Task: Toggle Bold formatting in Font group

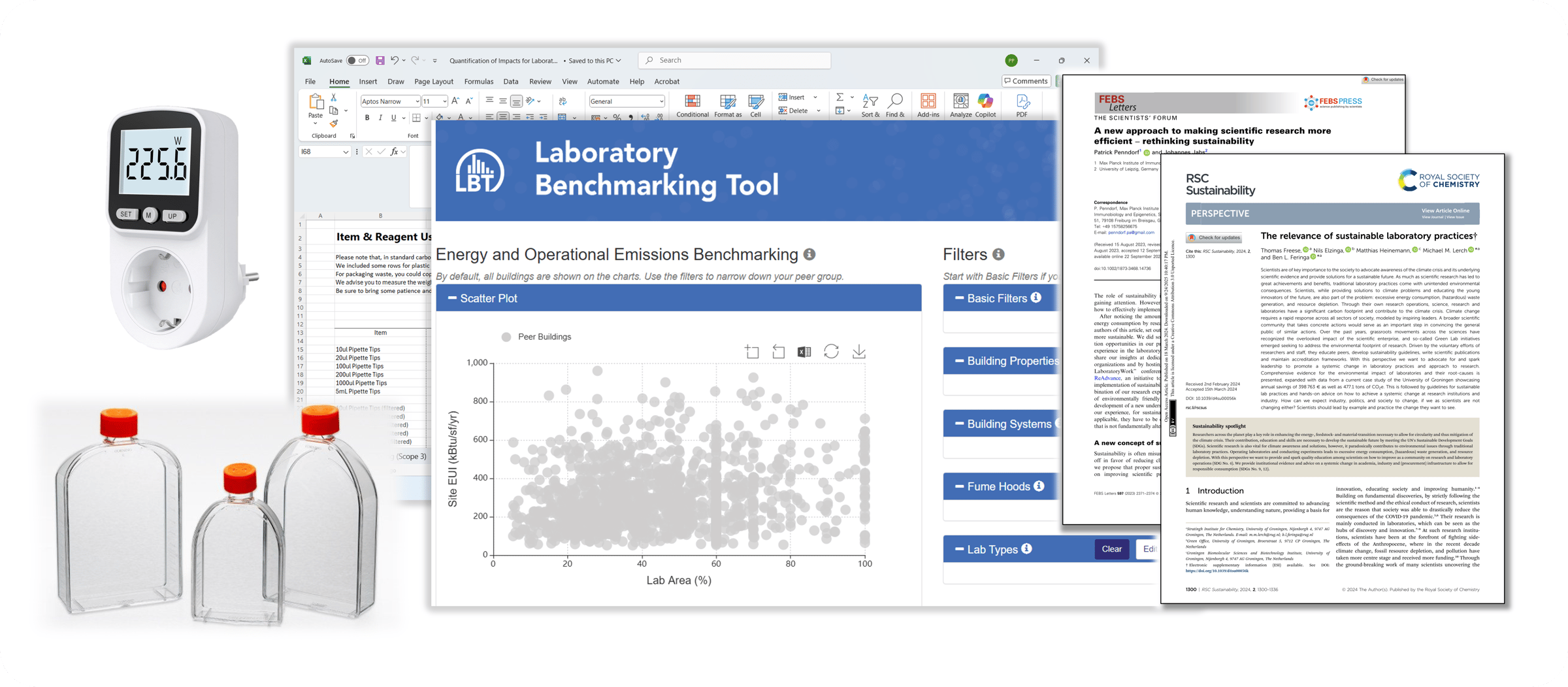Action: click(367, 118)
